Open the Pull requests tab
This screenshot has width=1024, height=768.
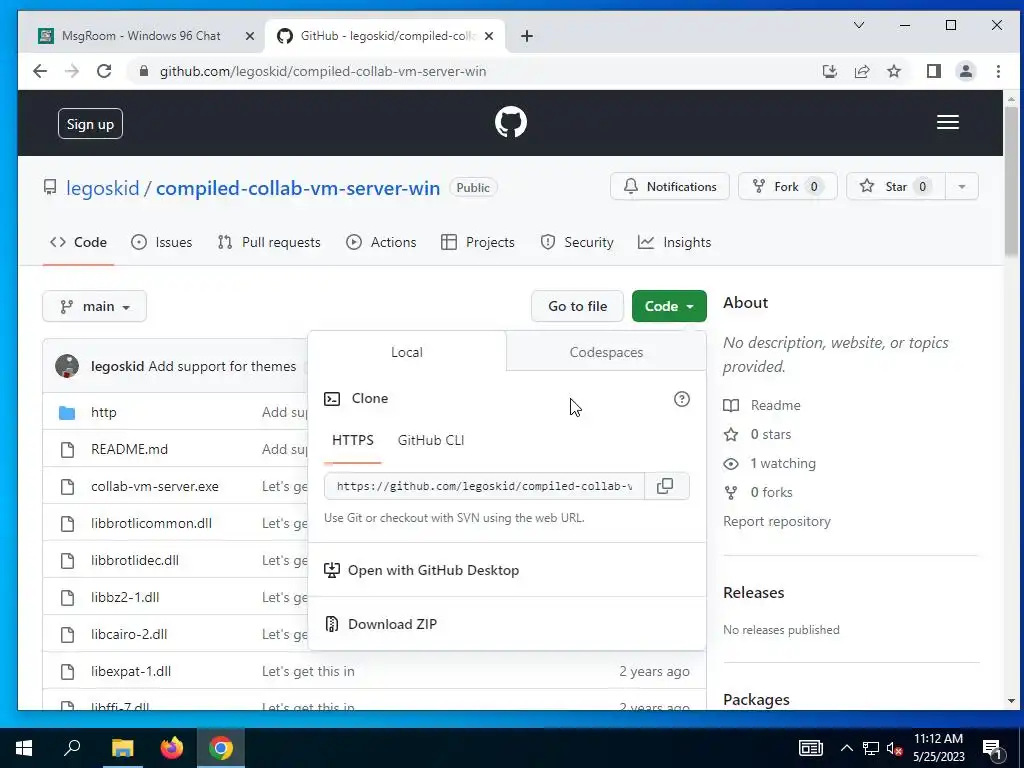pos(269,242)
